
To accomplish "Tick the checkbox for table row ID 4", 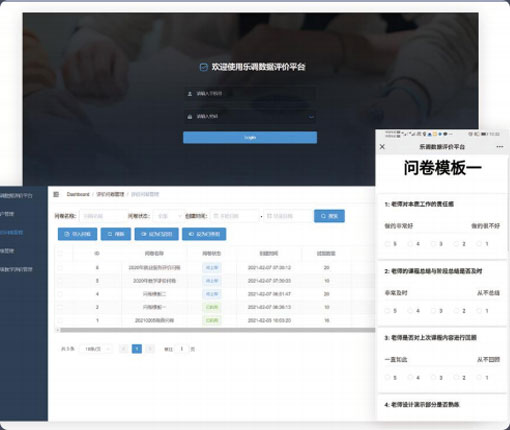I will (60, 294).
